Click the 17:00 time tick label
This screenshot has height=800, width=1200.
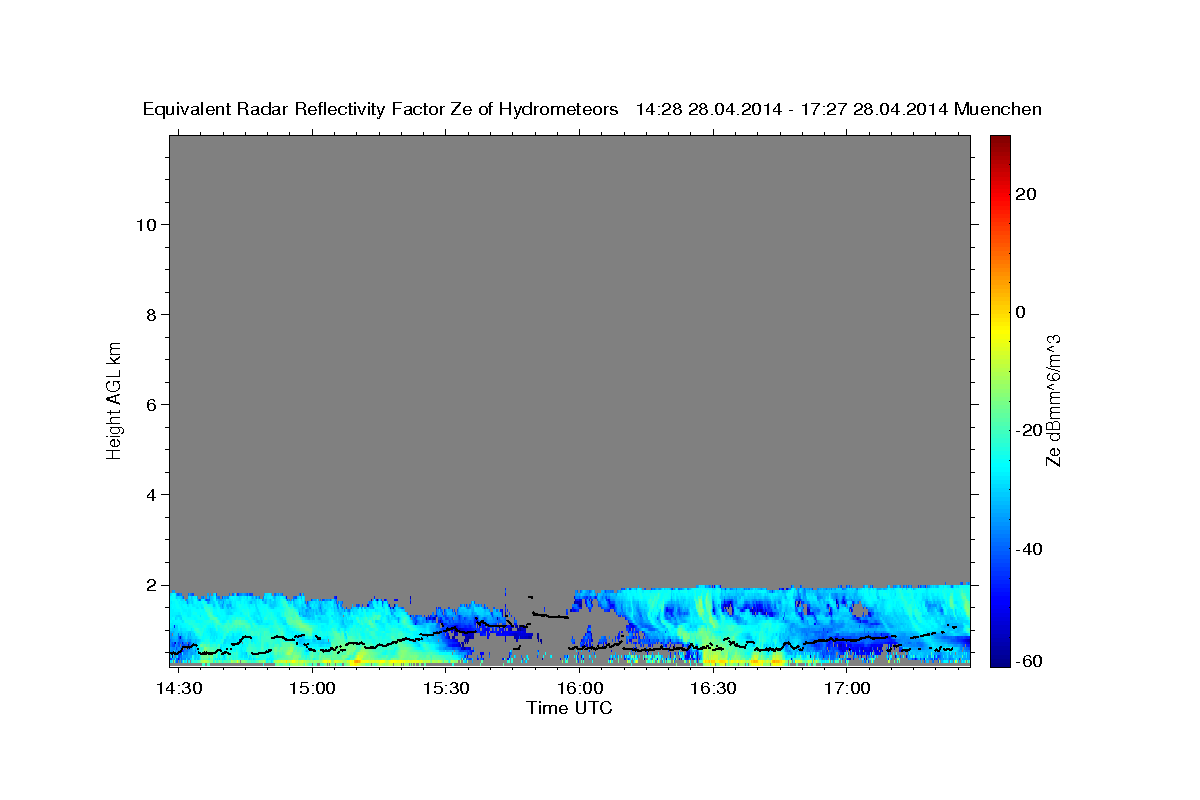[847, 688]
